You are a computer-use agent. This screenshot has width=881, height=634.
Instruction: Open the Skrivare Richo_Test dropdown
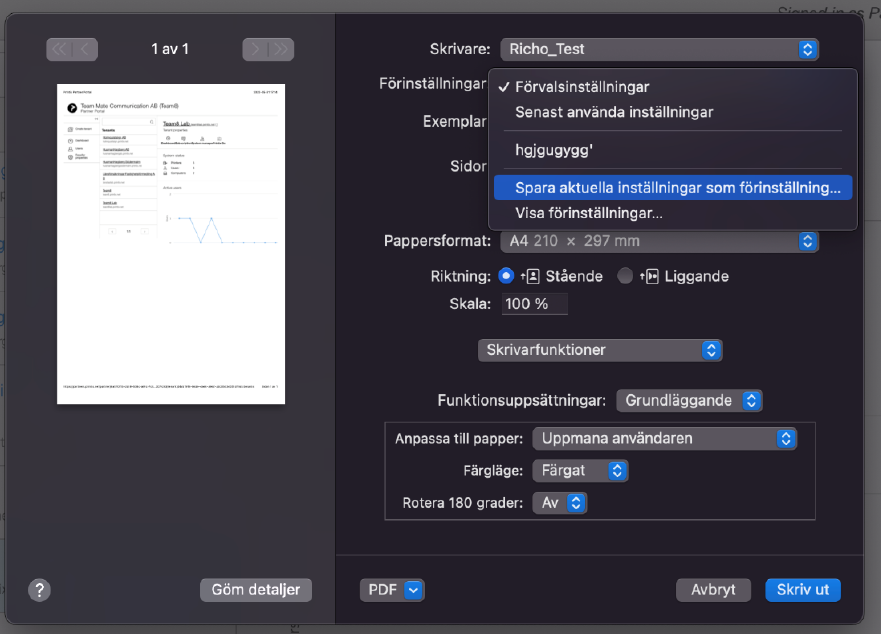(660, 48)
